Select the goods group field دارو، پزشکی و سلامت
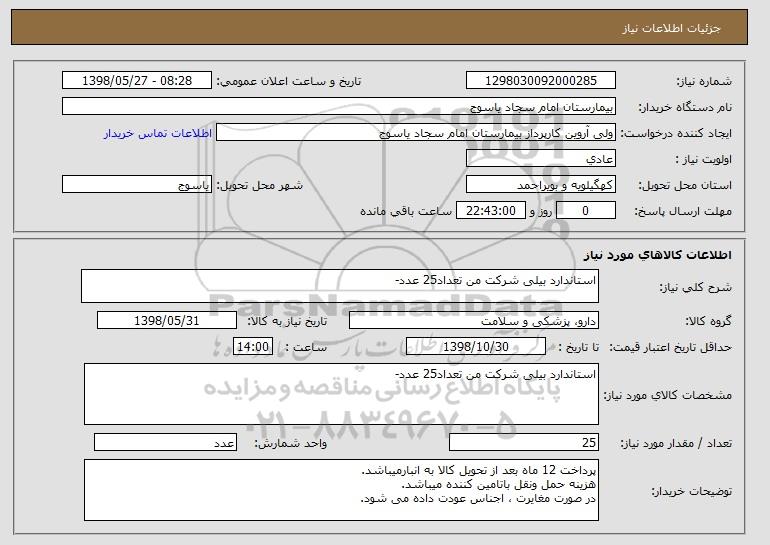The height and width of the screenshot is (545, 770). [474, 321]
